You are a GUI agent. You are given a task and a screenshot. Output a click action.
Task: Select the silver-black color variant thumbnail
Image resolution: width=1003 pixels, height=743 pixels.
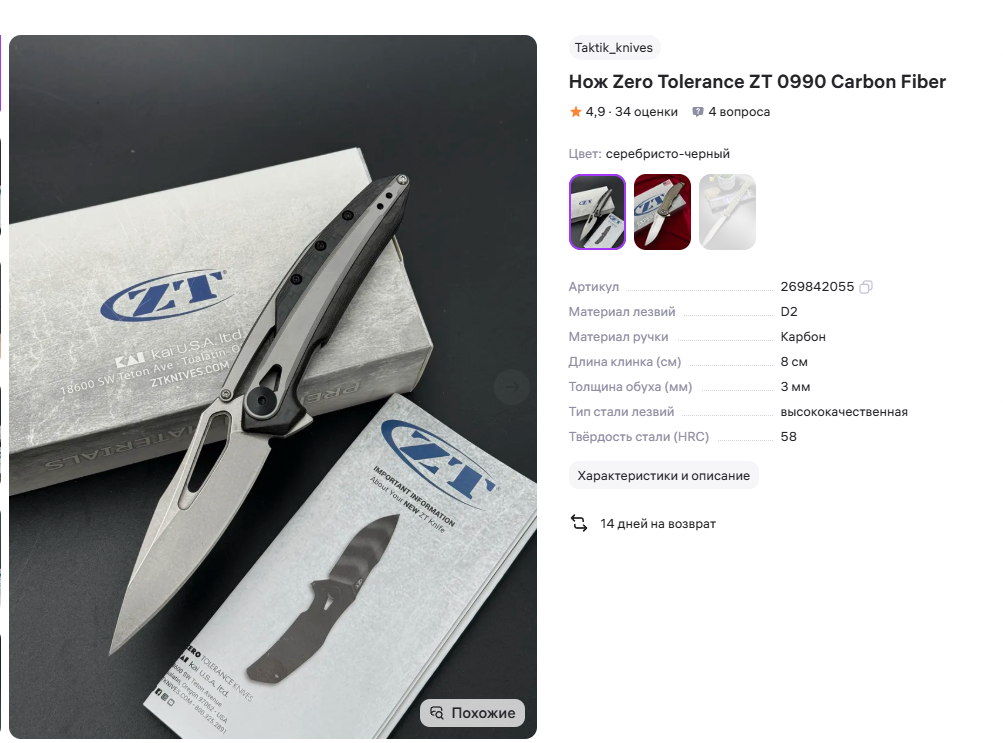[597, 212]
